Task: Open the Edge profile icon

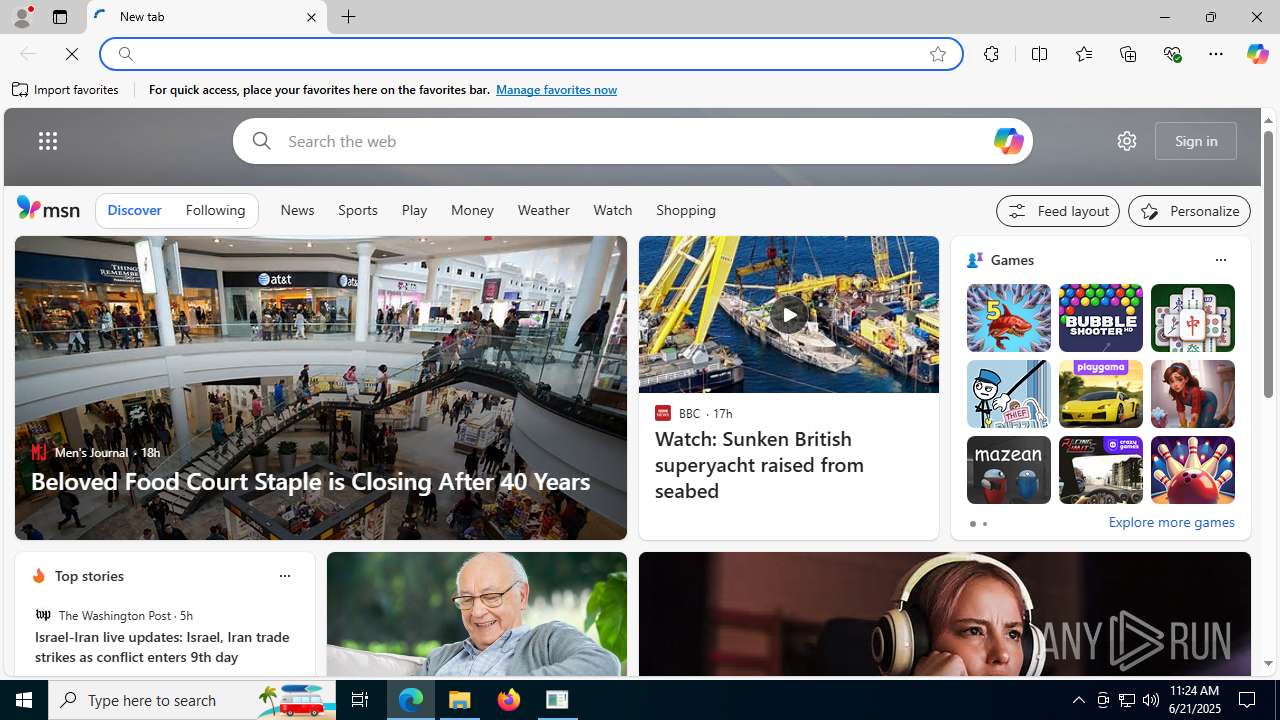Action: (21, 17)
